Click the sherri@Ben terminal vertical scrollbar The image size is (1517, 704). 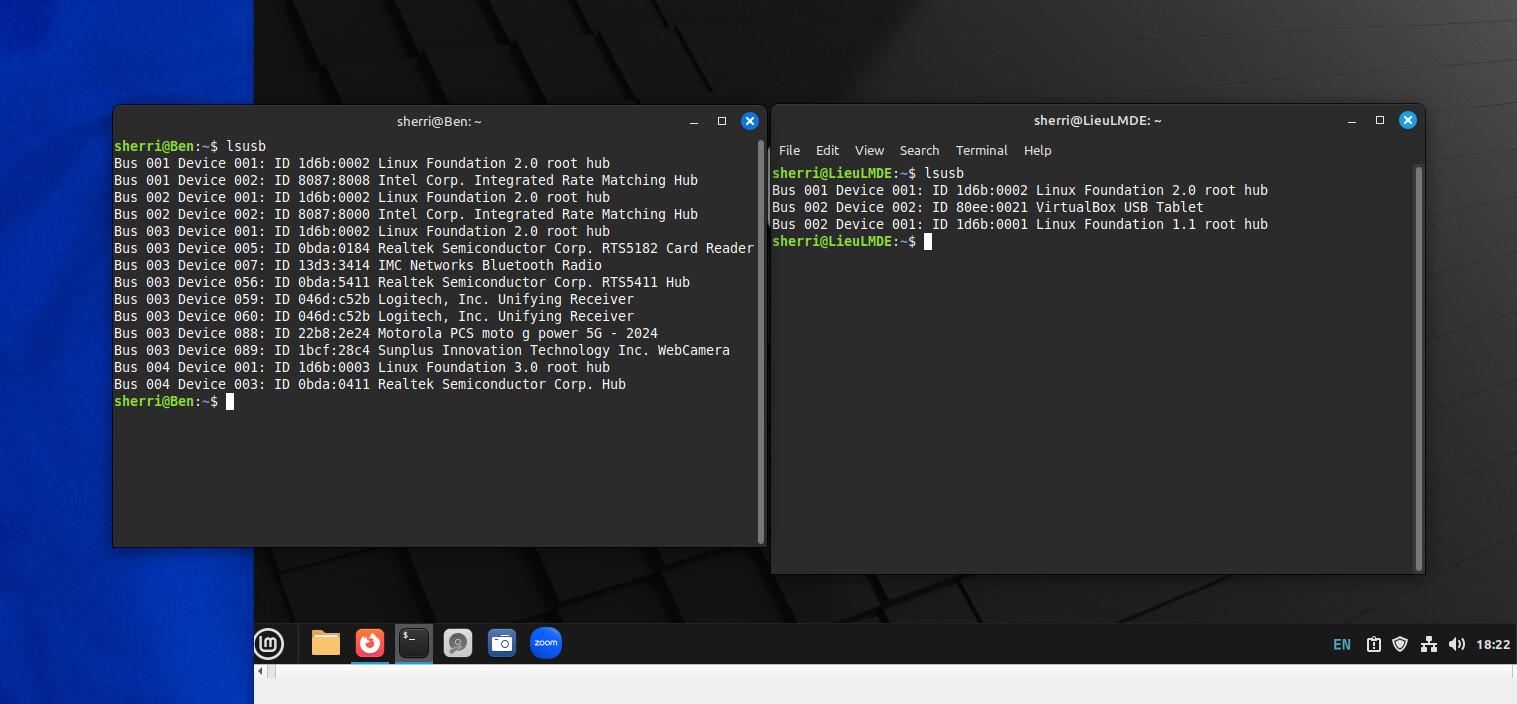(761, 341)
